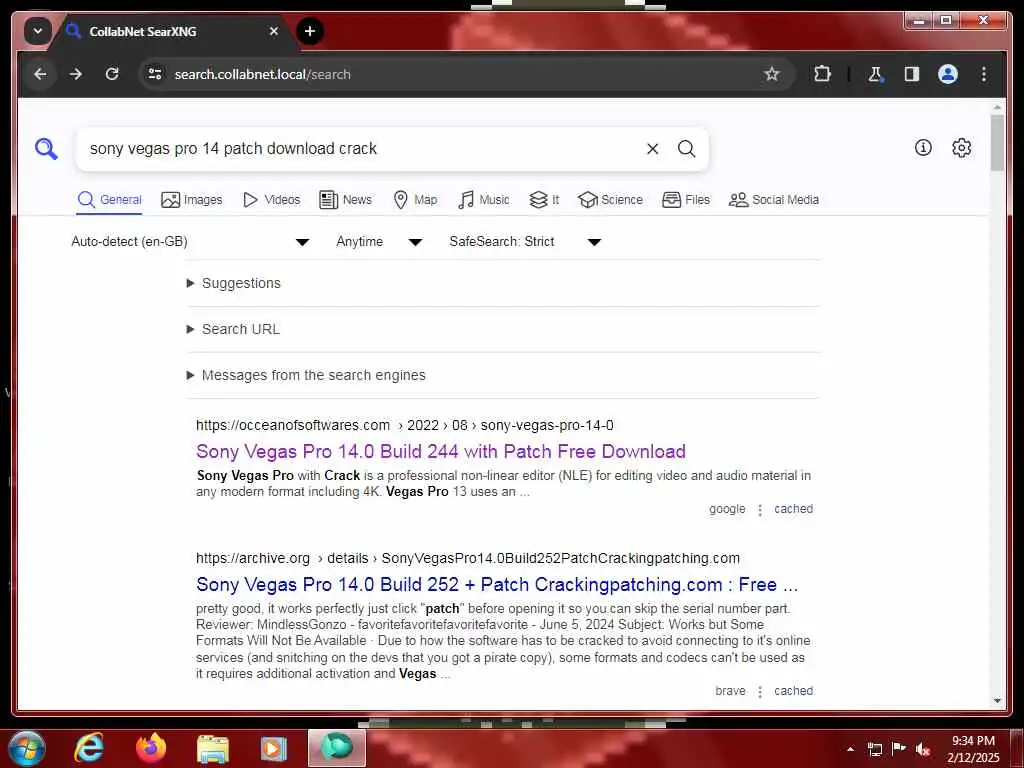
Task: Open Sony Vegas Pro 14.0 Build 244 result
Action: (x=441, y=451)
